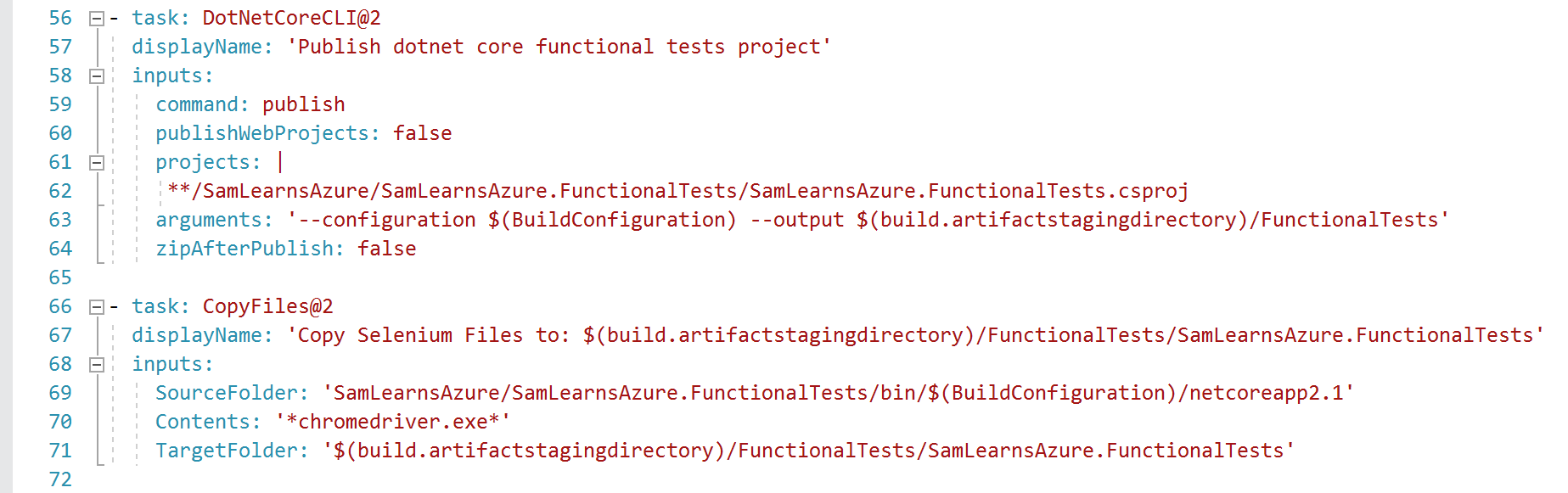Collapse the DotNetCoreCLI@2 task fold on line 56

[x=97, y=18]
